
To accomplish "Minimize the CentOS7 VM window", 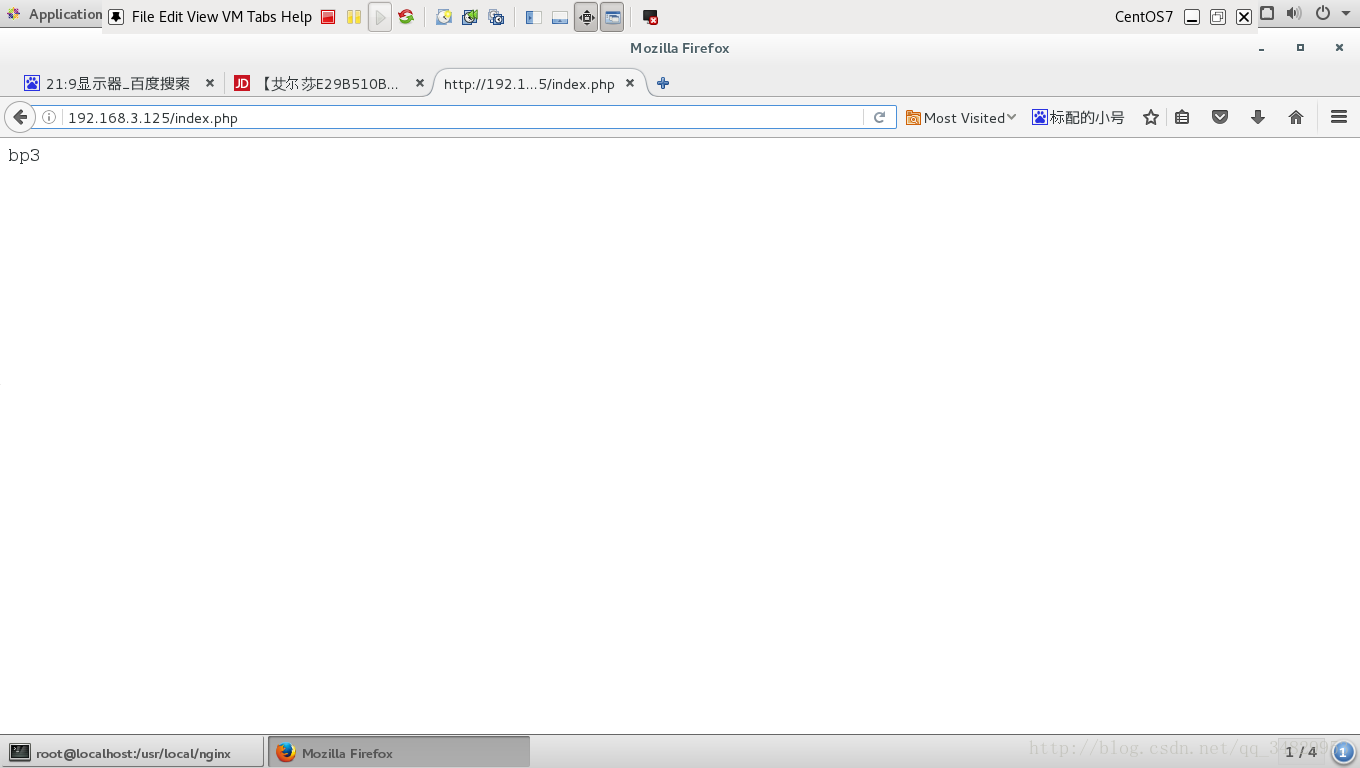I will click(x=1192, y=17).
